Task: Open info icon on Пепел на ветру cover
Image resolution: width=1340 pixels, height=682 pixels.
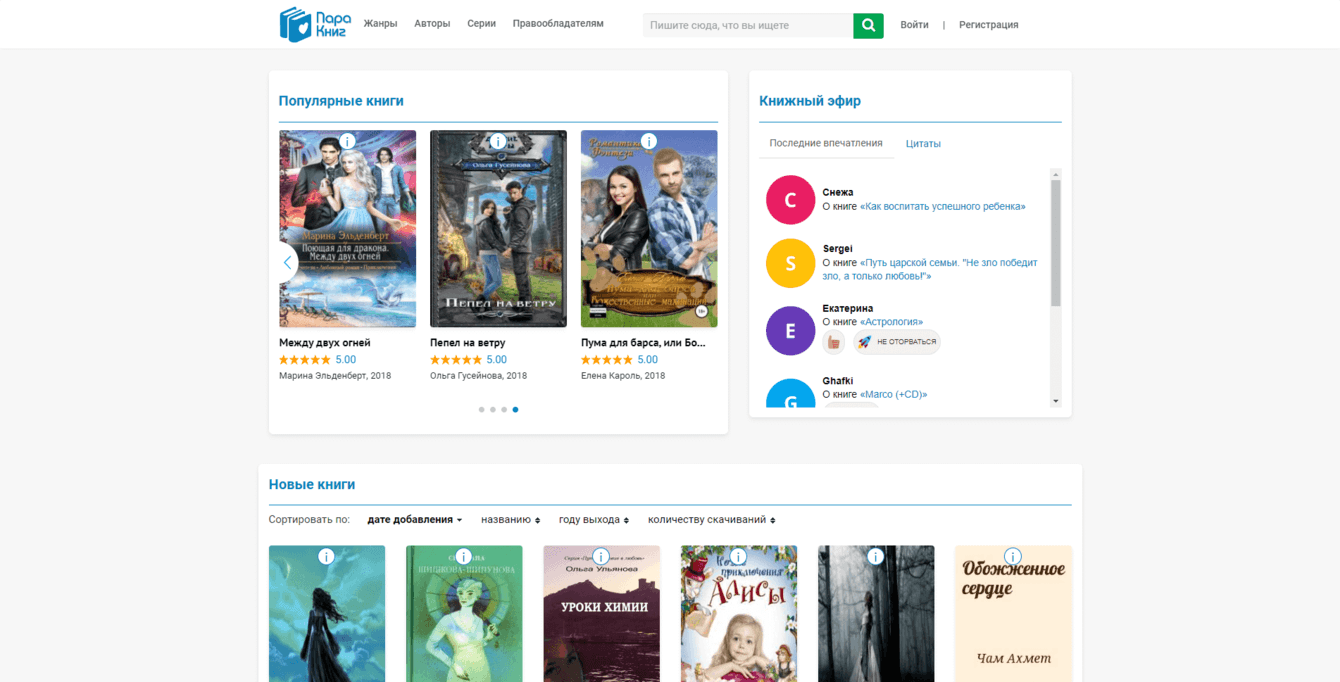Action: (498, 141)
